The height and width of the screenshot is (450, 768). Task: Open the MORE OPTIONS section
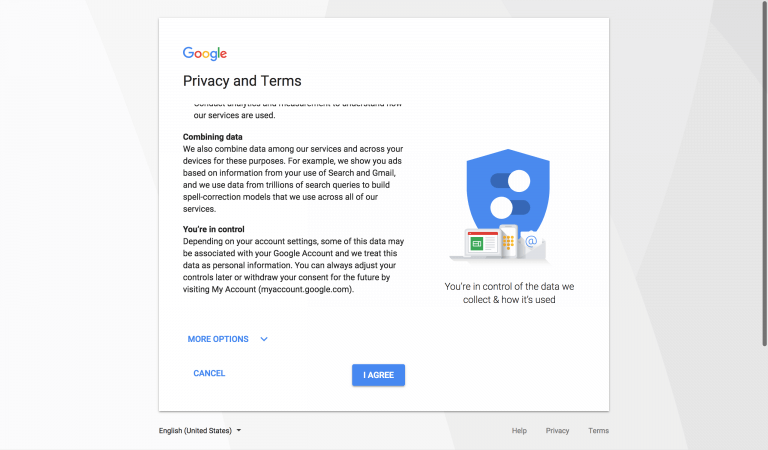(218, 339)
